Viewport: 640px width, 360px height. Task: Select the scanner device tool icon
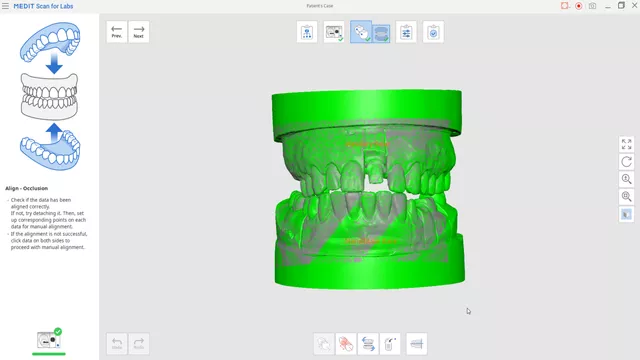[x=390, y=344]
